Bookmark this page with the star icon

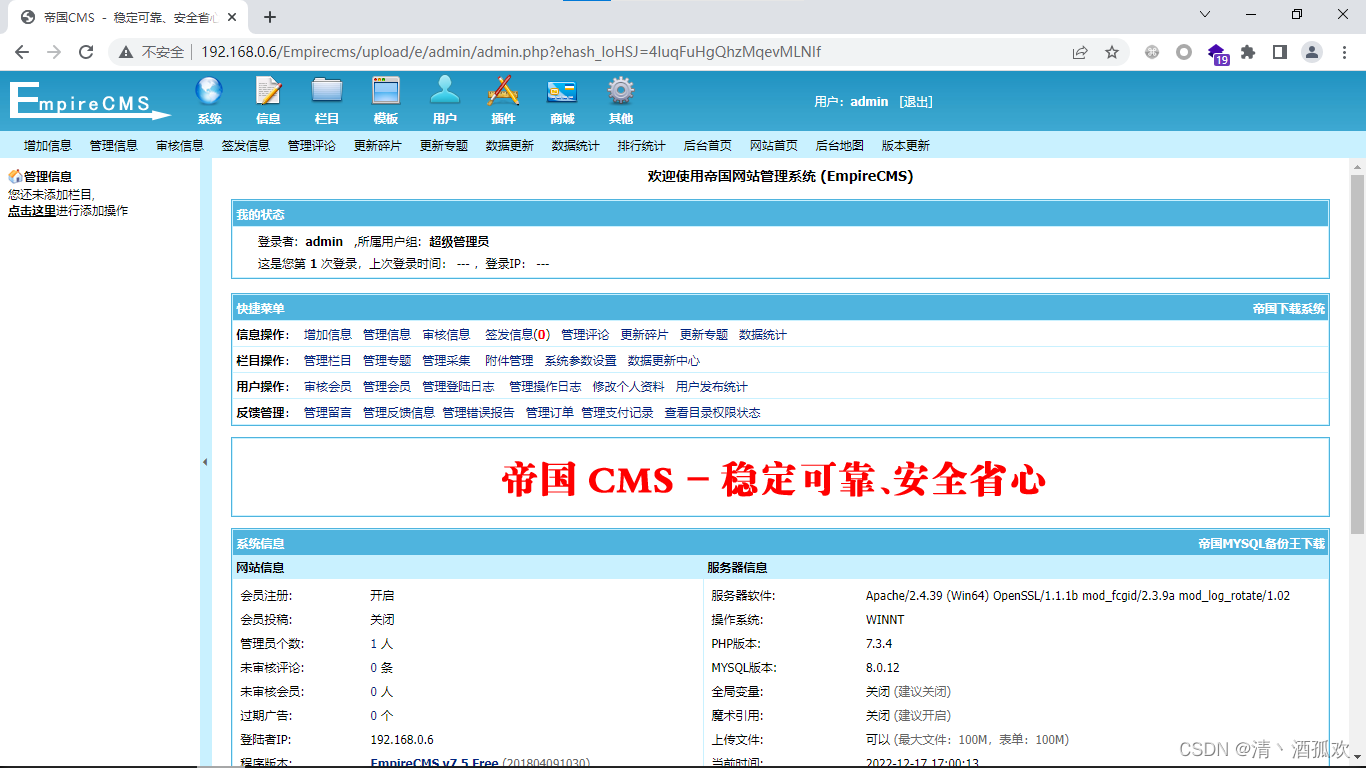click(x=1112, y=52)
